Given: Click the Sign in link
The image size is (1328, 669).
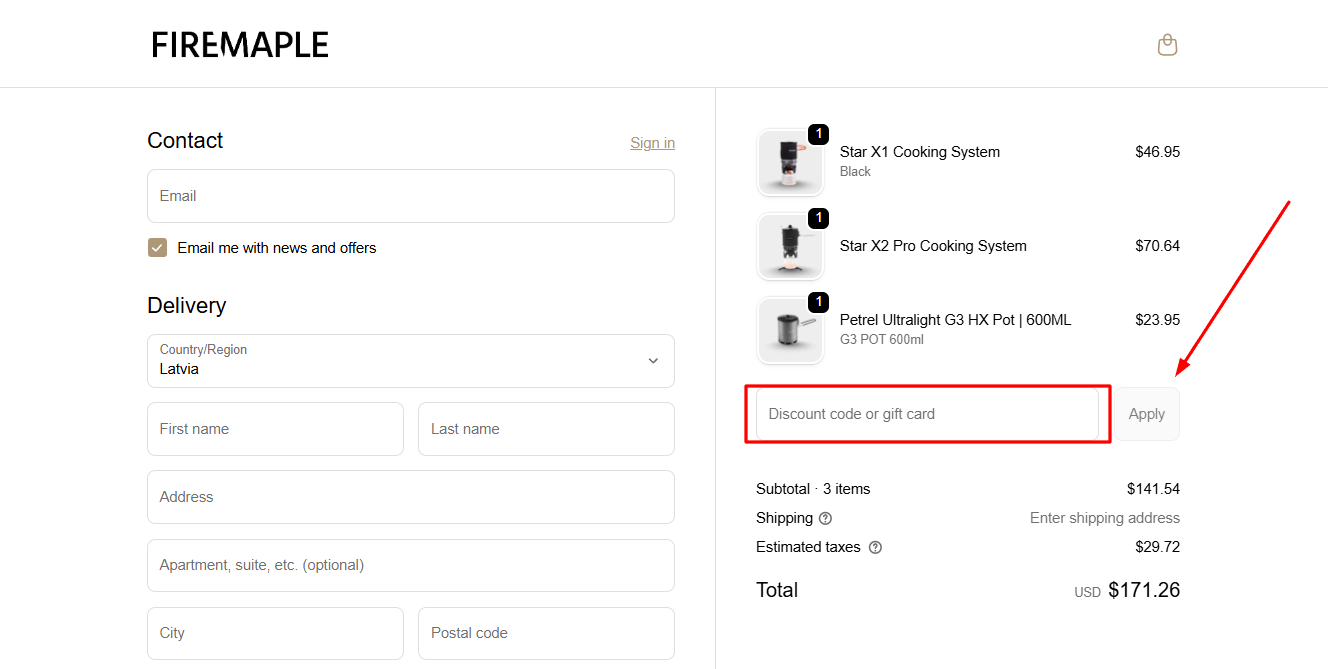Looking at the screenshot, I should point(652,143).
